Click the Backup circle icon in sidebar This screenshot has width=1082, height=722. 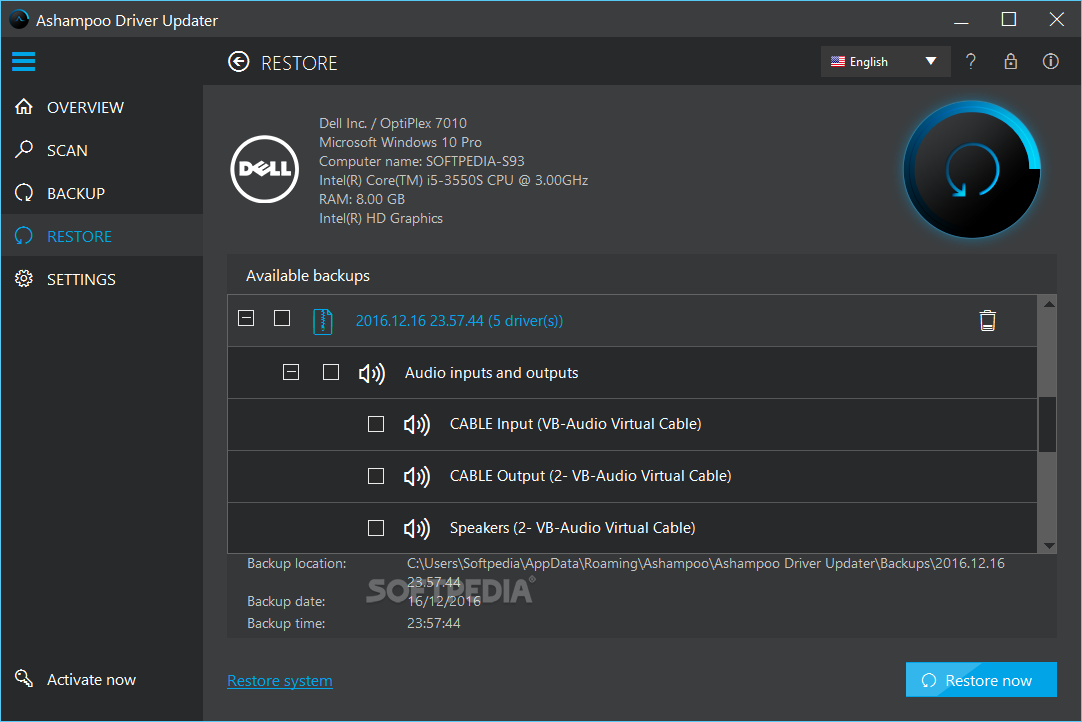pos(24,193)
